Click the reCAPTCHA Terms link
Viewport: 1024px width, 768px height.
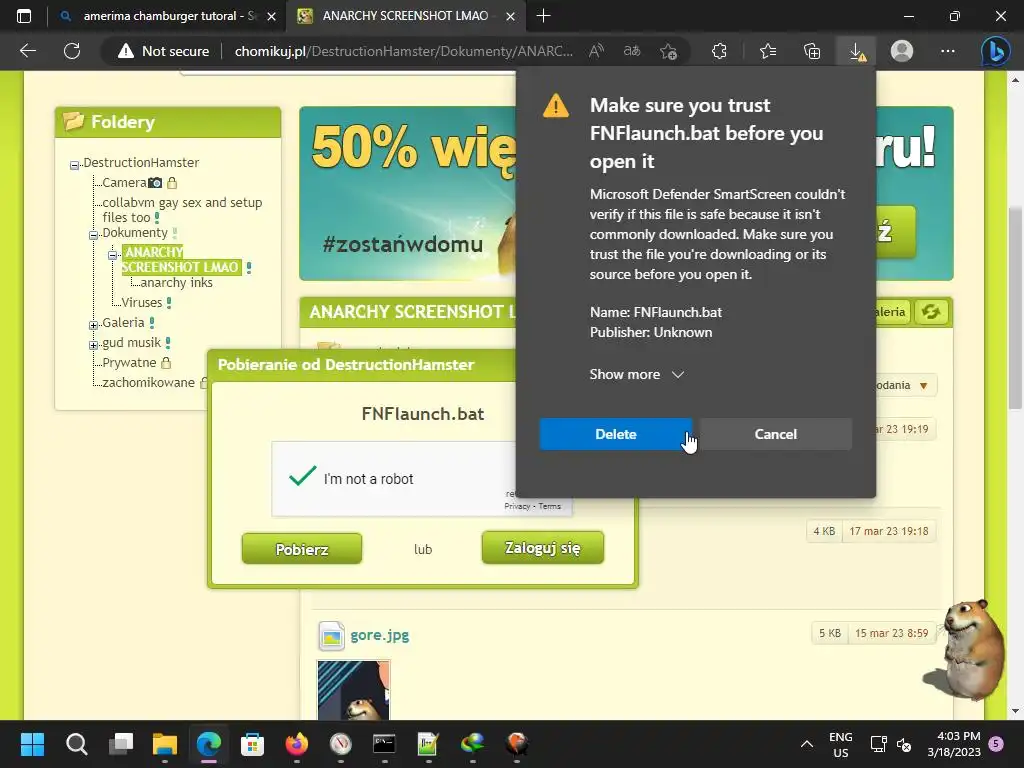[x=549, y=506]
